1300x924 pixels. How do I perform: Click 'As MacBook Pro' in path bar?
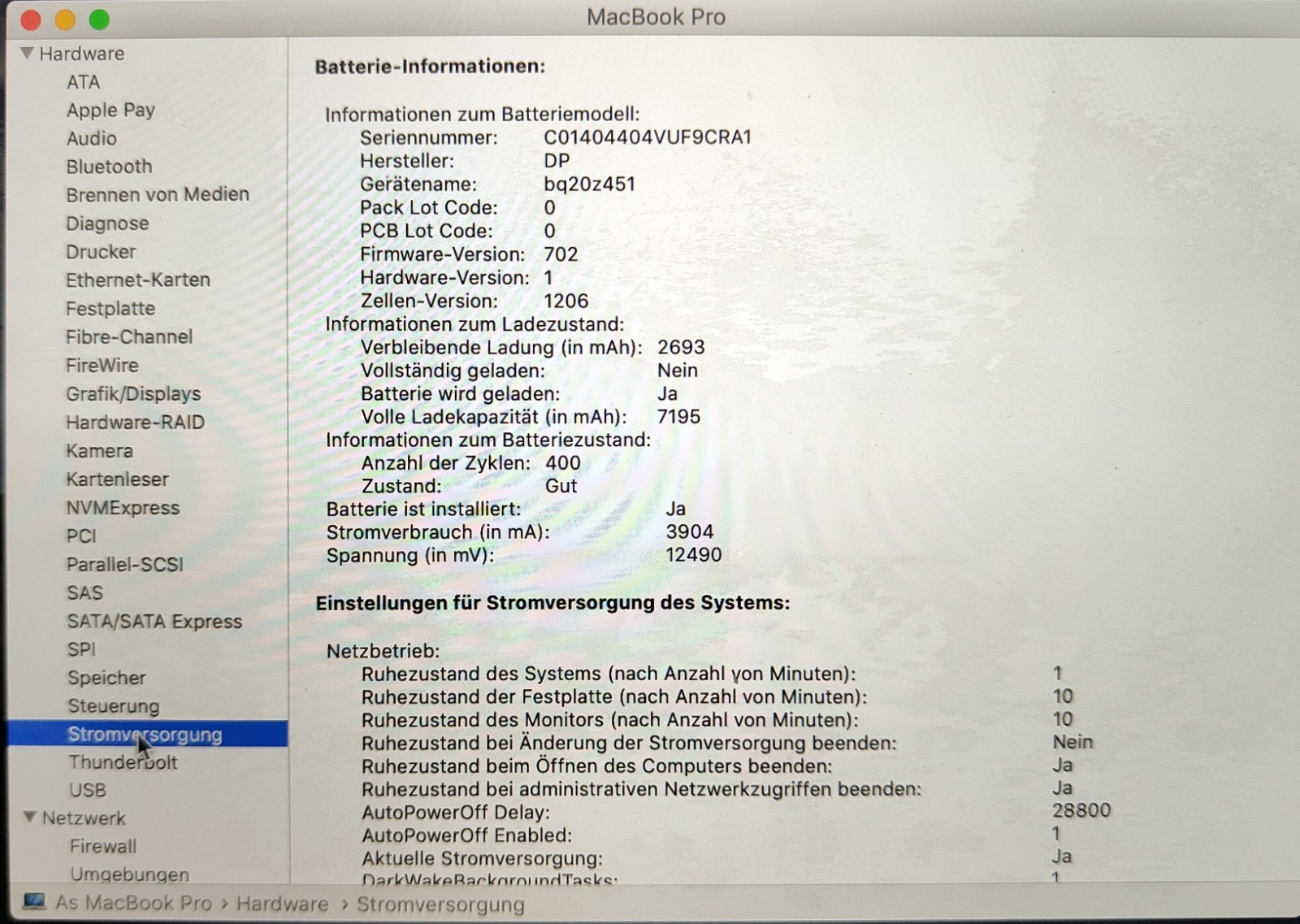[133, 903]
